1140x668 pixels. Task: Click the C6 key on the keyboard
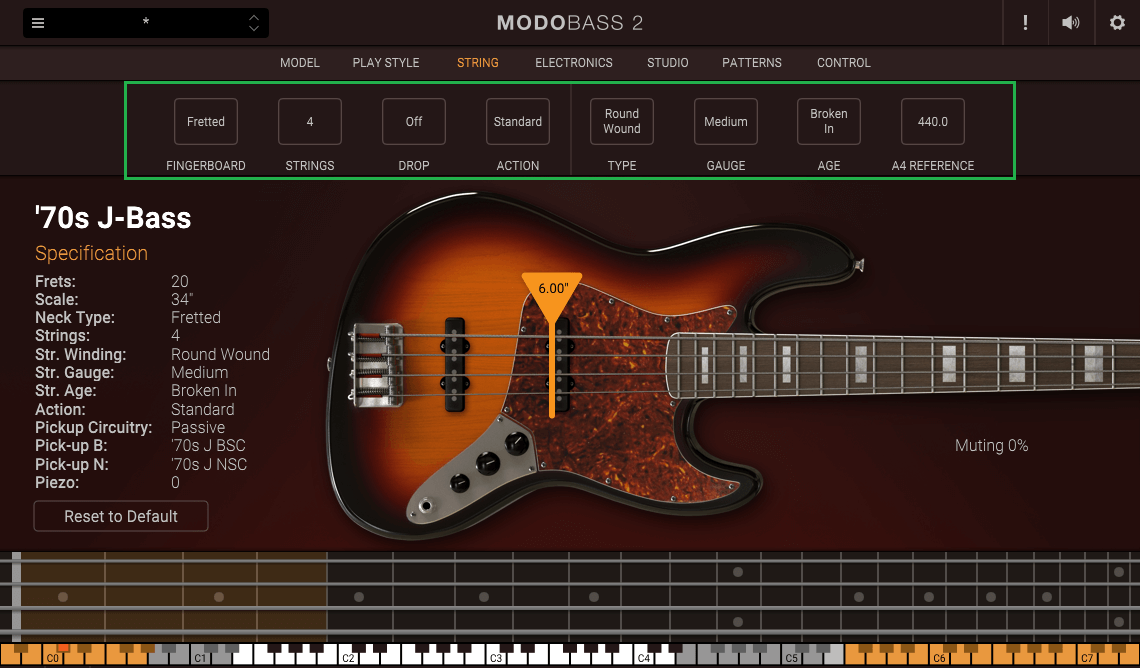pyautogui.click(x=939, y=657)
